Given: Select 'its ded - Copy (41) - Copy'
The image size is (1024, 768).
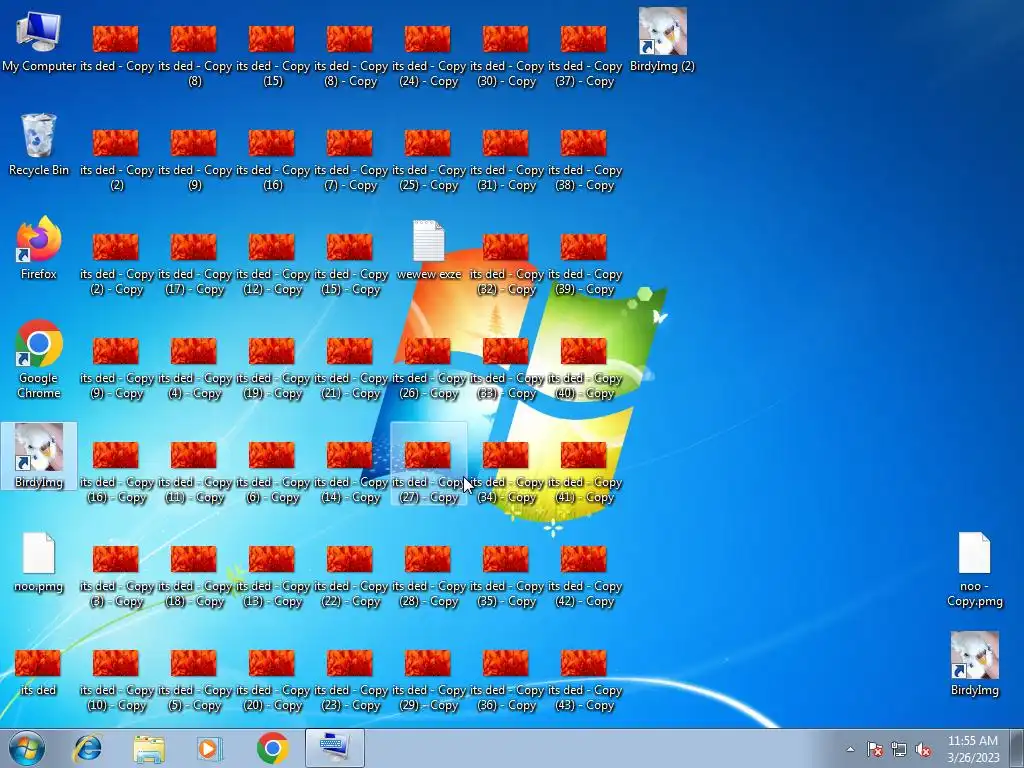Looking at the screenshot, I should pyautogui.click(x=584, y=473).
